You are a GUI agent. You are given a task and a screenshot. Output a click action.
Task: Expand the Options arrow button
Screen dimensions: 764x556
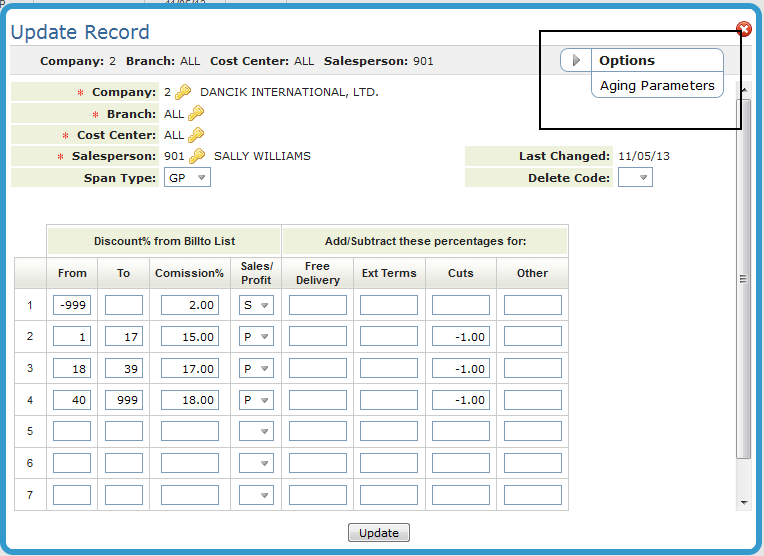tap(576, 61)
